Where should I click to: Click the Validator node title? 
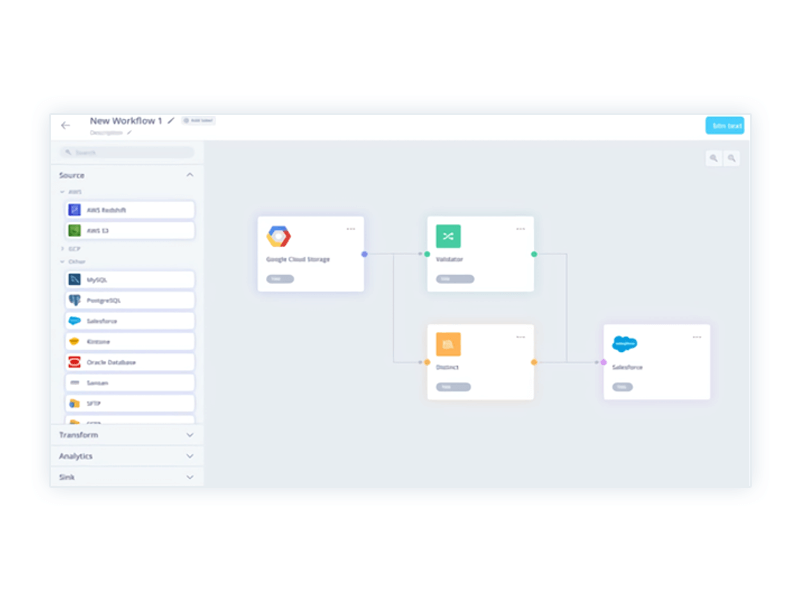[449, 260]
